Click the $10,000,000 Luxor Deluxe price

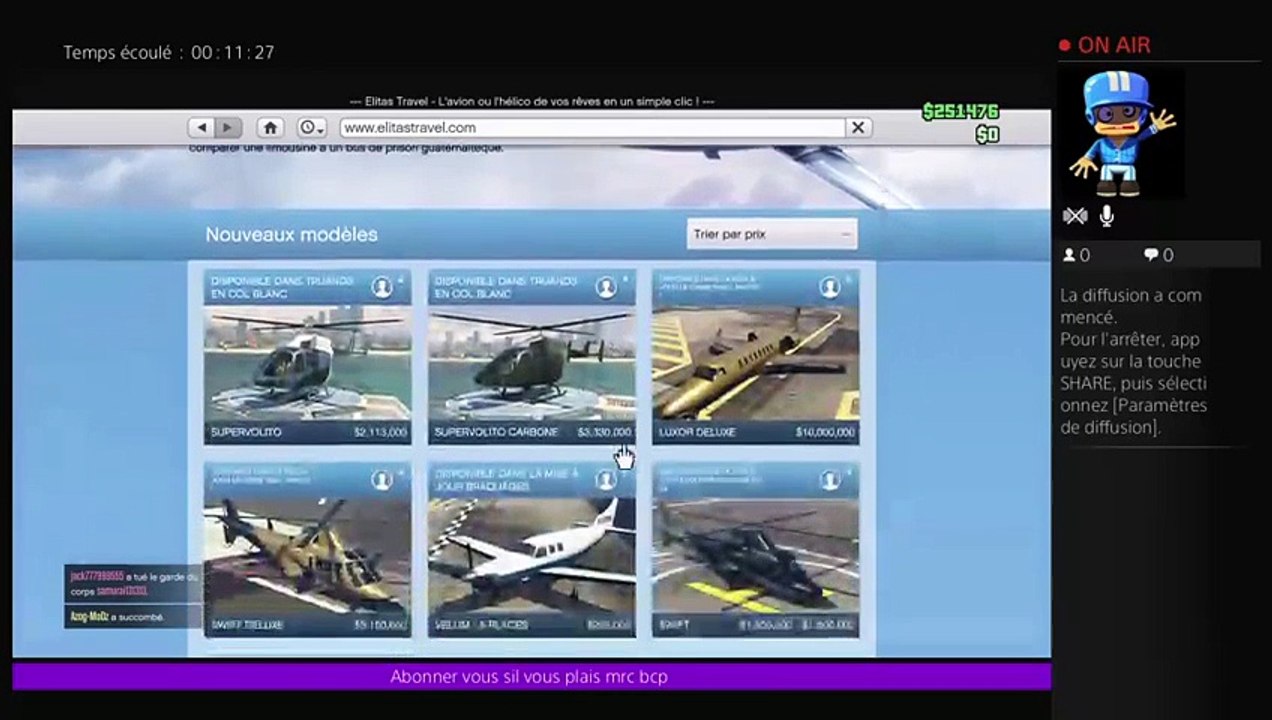click(x=824, y=432)
